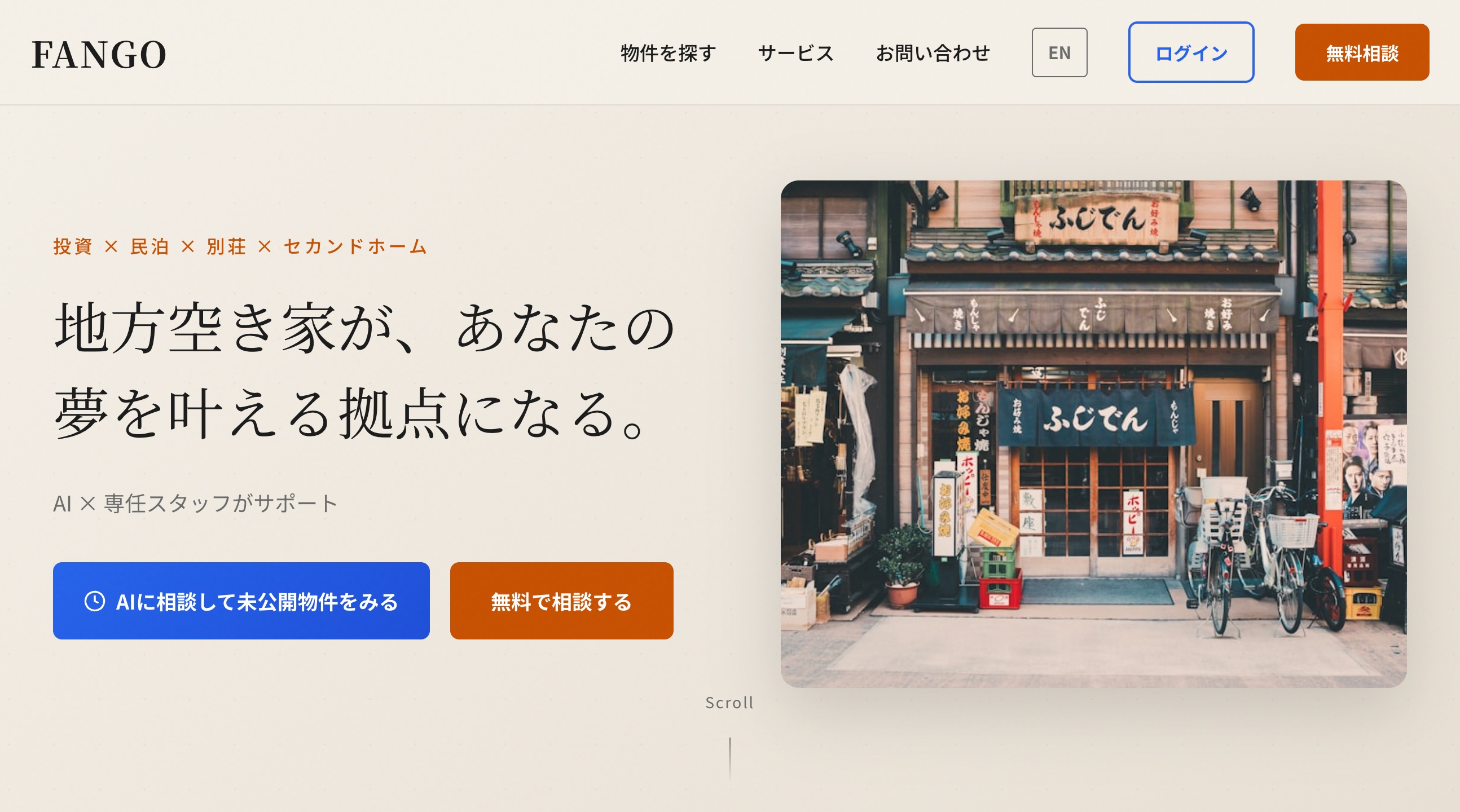Open the お問い合わせ navigation link

tap(933, 52)
